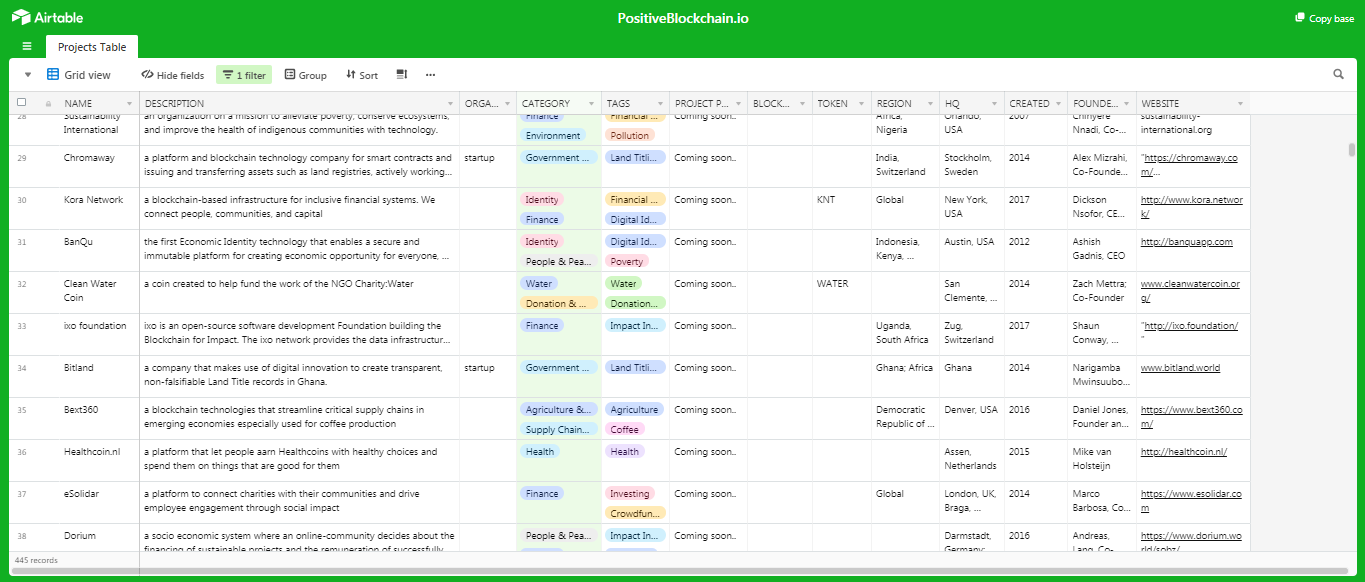Open the TOKEN column dropdown
This screenshot has width=1365, height=582.
click(x=861, y=104)
